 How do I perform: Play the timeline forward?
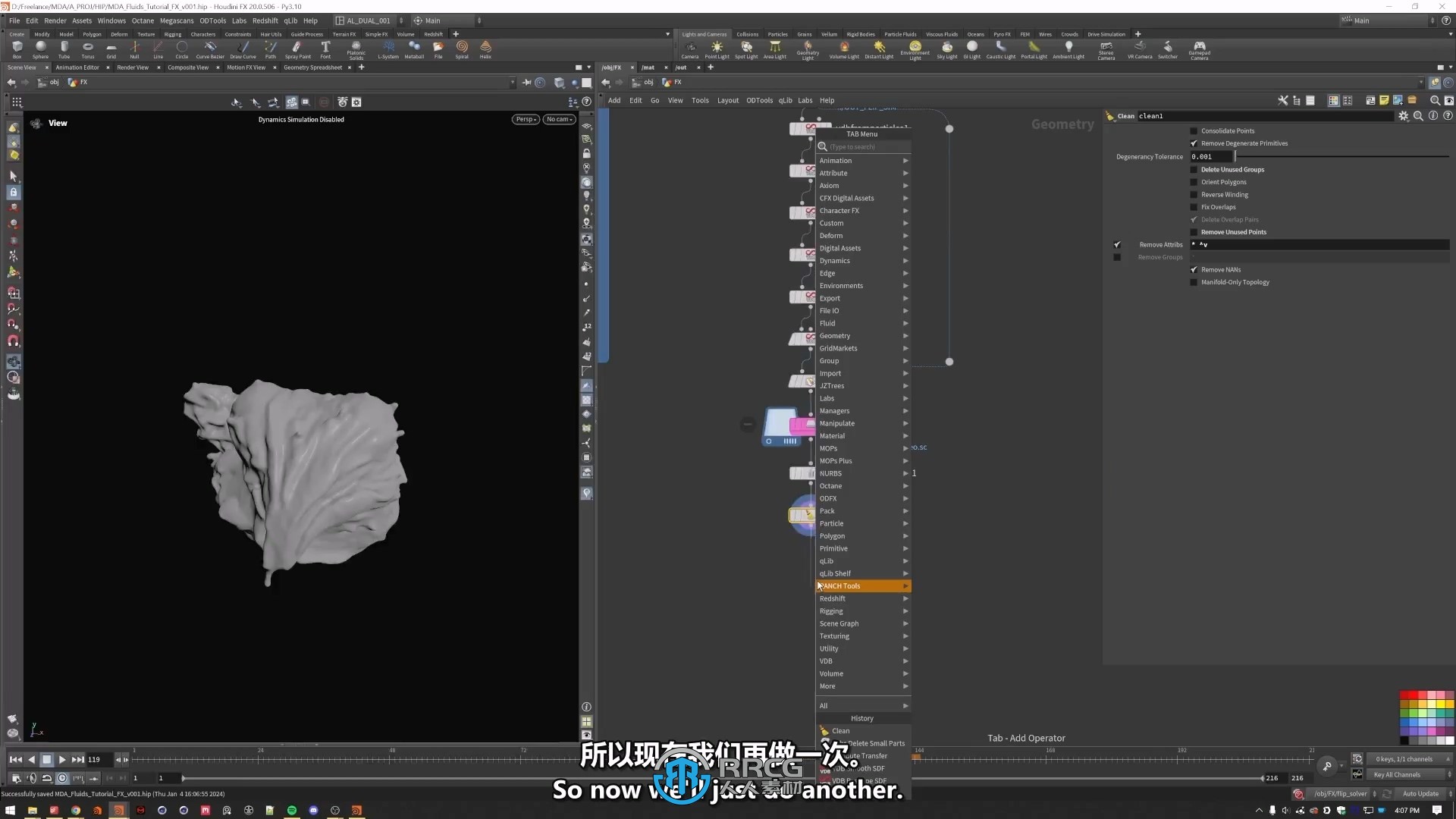[62, 759]
